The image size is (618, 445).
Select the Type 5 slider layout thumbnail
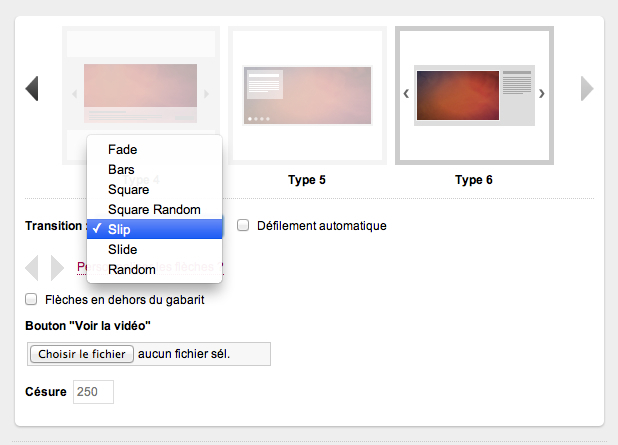pos(308,95)
